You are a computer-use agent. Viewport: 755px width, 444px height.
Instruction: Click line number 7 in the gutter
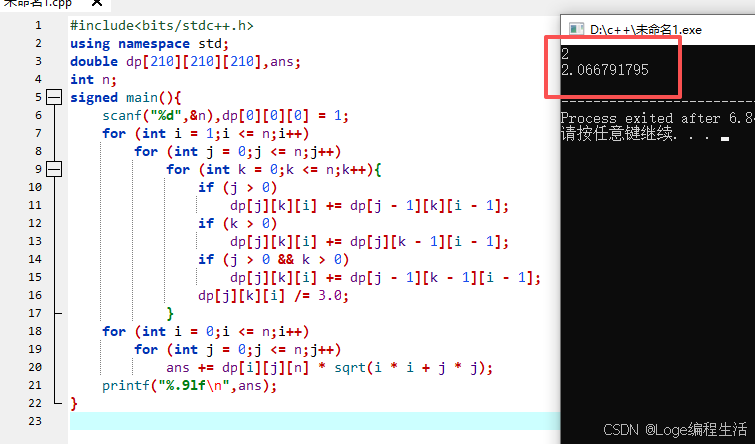[x=38, y=133]
